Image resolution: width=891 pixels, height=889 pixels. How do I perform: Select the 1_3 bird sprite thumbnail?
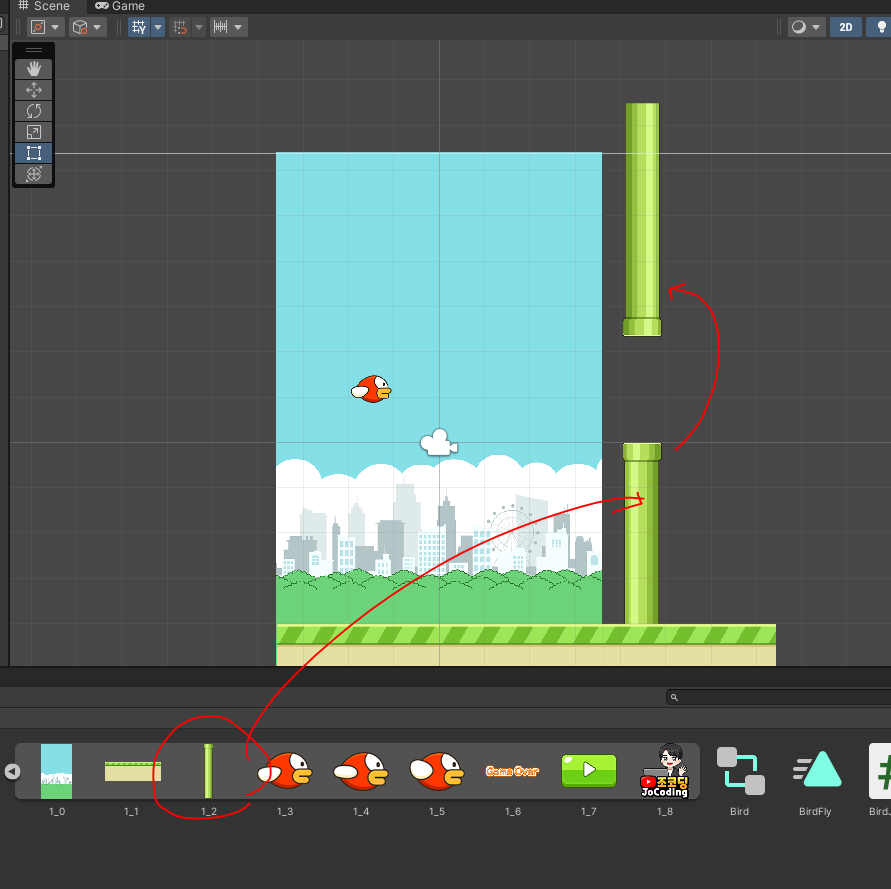[x=285, y=771]
